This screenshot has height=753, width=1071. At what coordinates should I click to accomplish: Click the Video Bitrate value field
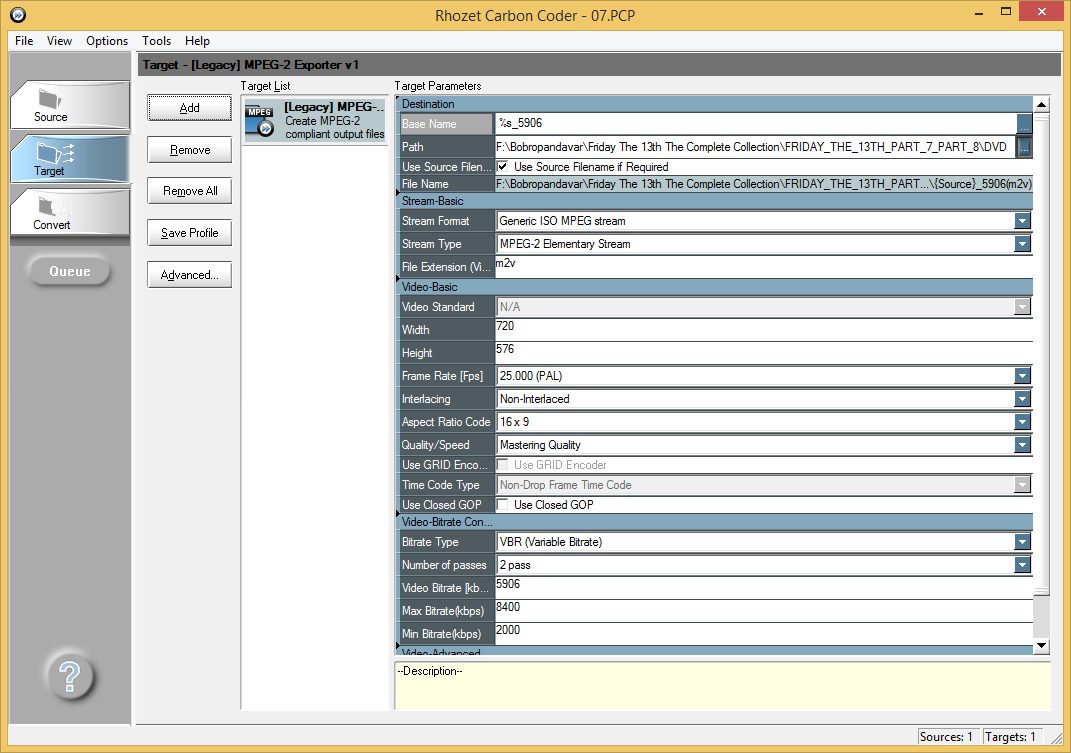click(x=764, y=588)
